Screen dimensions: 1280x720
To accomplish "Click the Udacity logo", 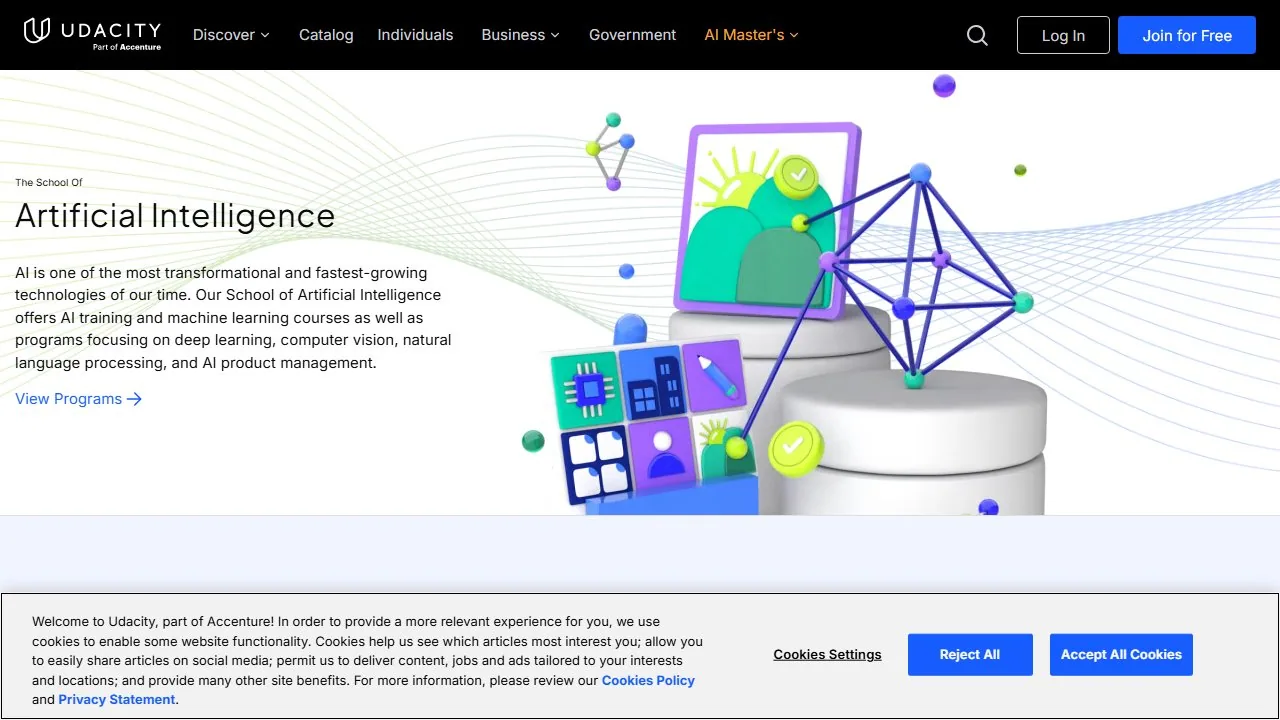I will 92,34.
